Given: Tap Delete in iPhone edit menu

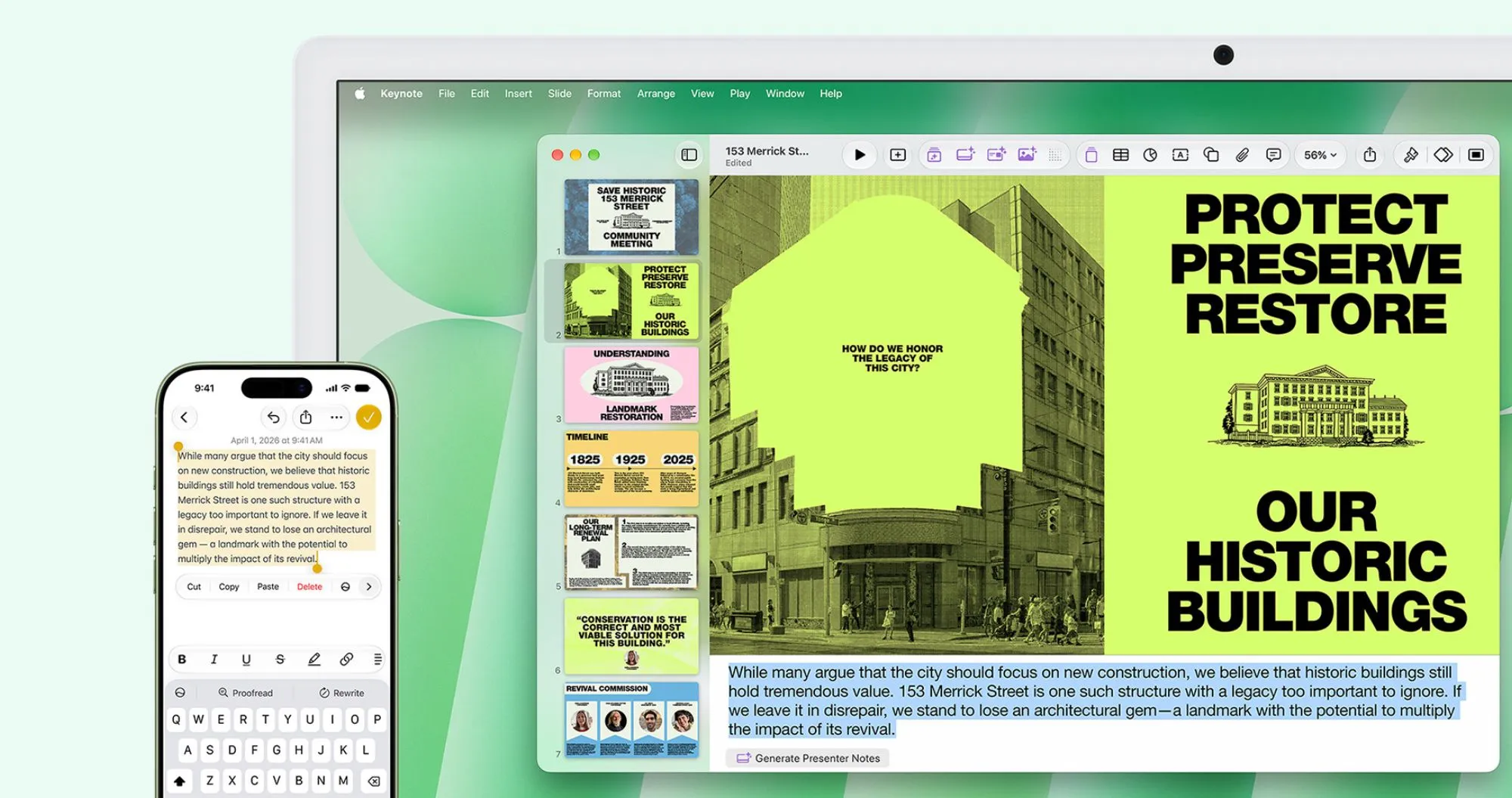Looking at the screenshot, I should 309,587.
